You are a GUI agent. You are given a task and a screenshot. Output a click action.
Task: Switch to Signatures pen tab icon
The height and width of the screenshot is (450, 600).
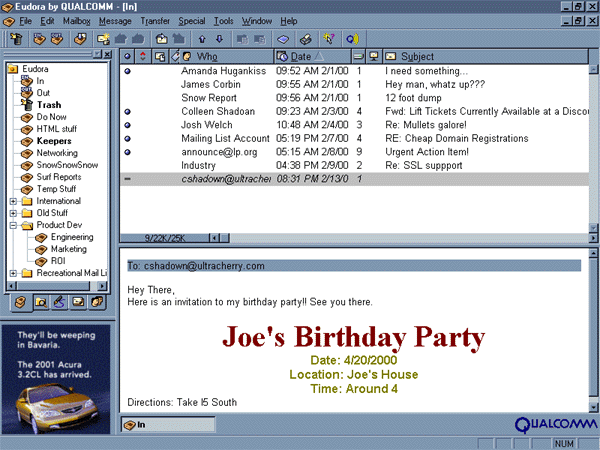click(59, 303)
